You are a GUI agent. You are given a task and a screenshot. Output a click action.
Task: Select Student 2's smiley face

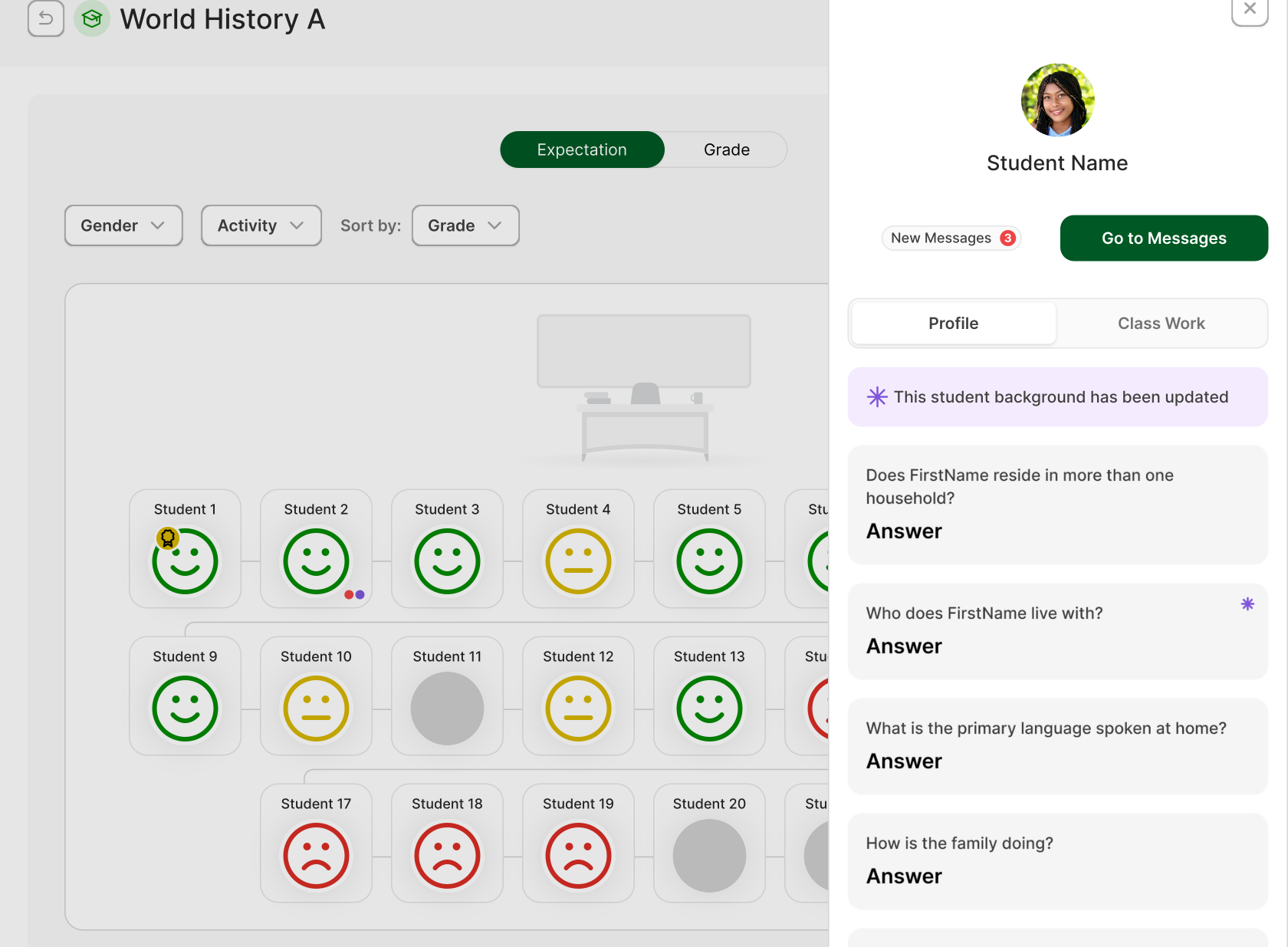316,561
